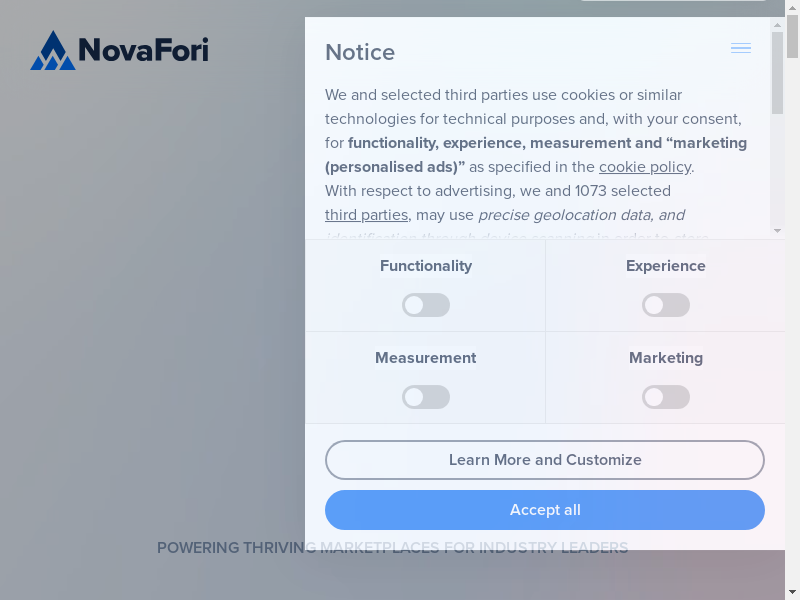This screenshot has width=800, height=600.
Task: Click the Notice text scroll-down arrow
Action: click(x=777, y=231)
